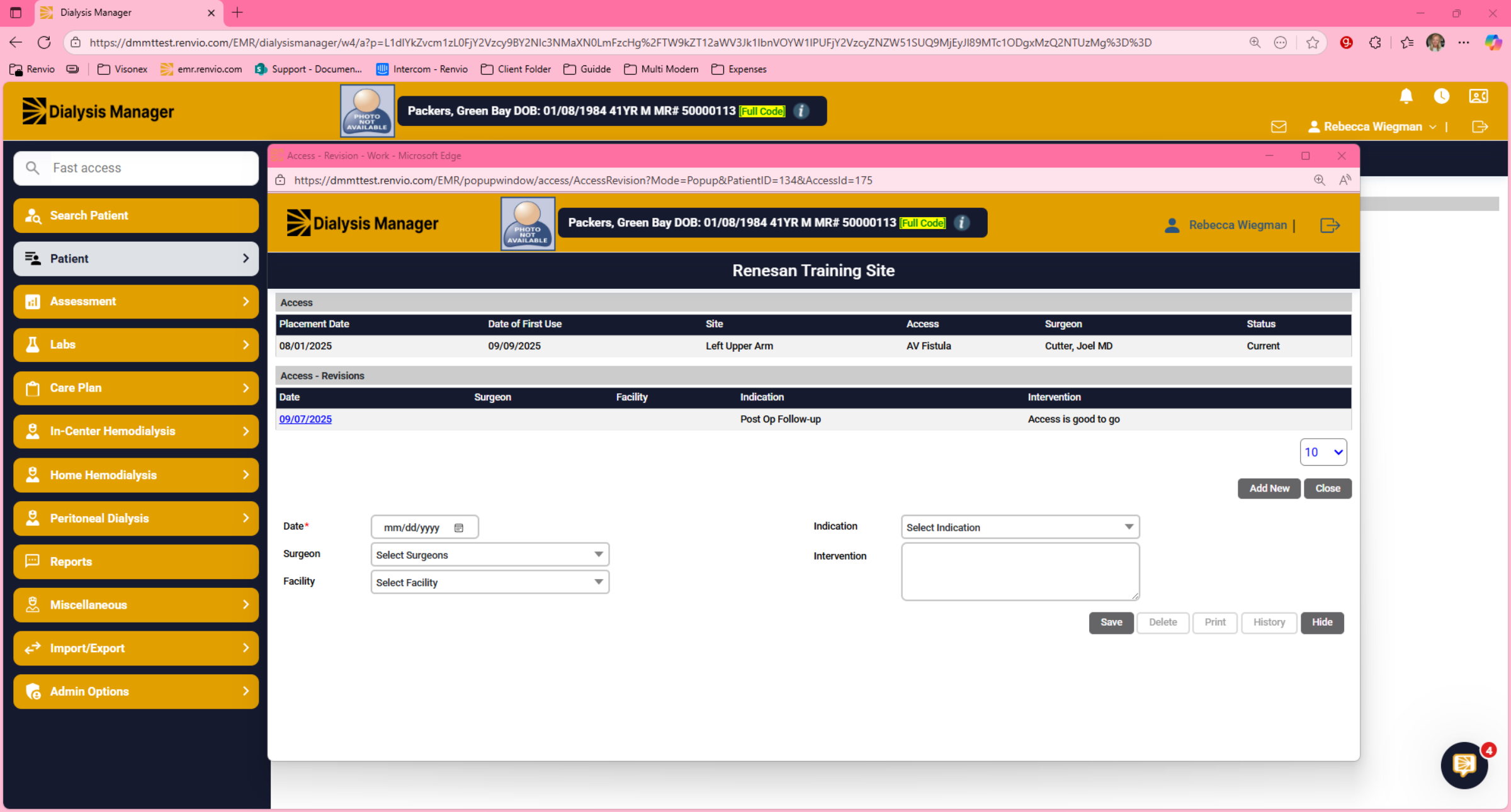Open the Search Patient menu item
This screenshot has width=1511, height=812.
(136, 215)
